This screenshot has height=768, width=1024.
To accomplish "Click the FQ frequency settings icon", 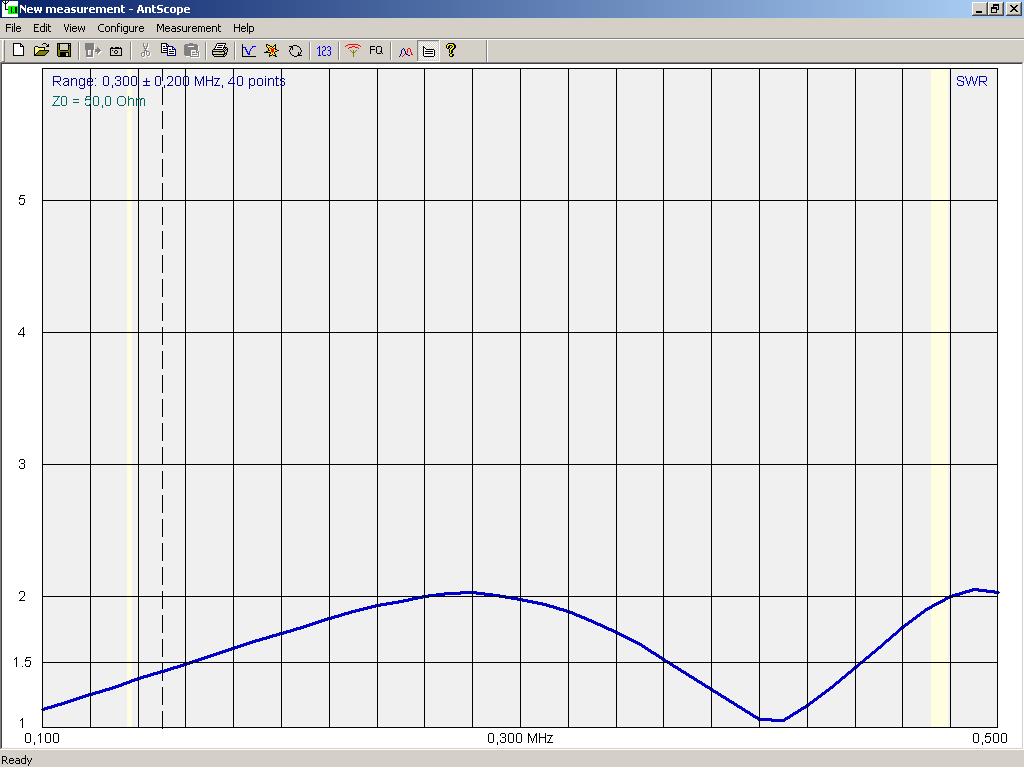I will (x=376, y=50).
